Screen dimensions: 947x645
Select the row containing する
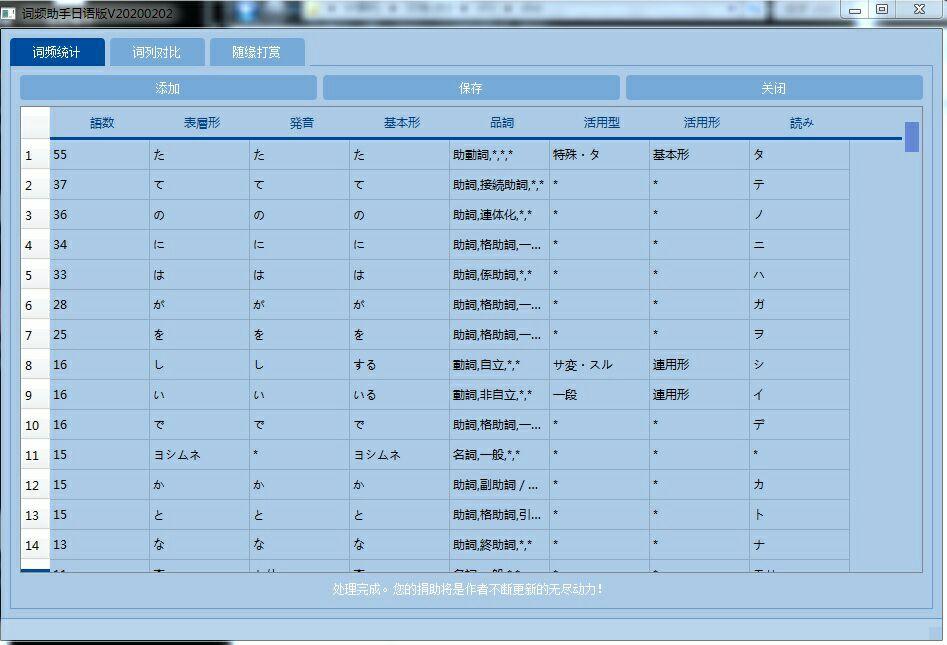pos(400,365)
